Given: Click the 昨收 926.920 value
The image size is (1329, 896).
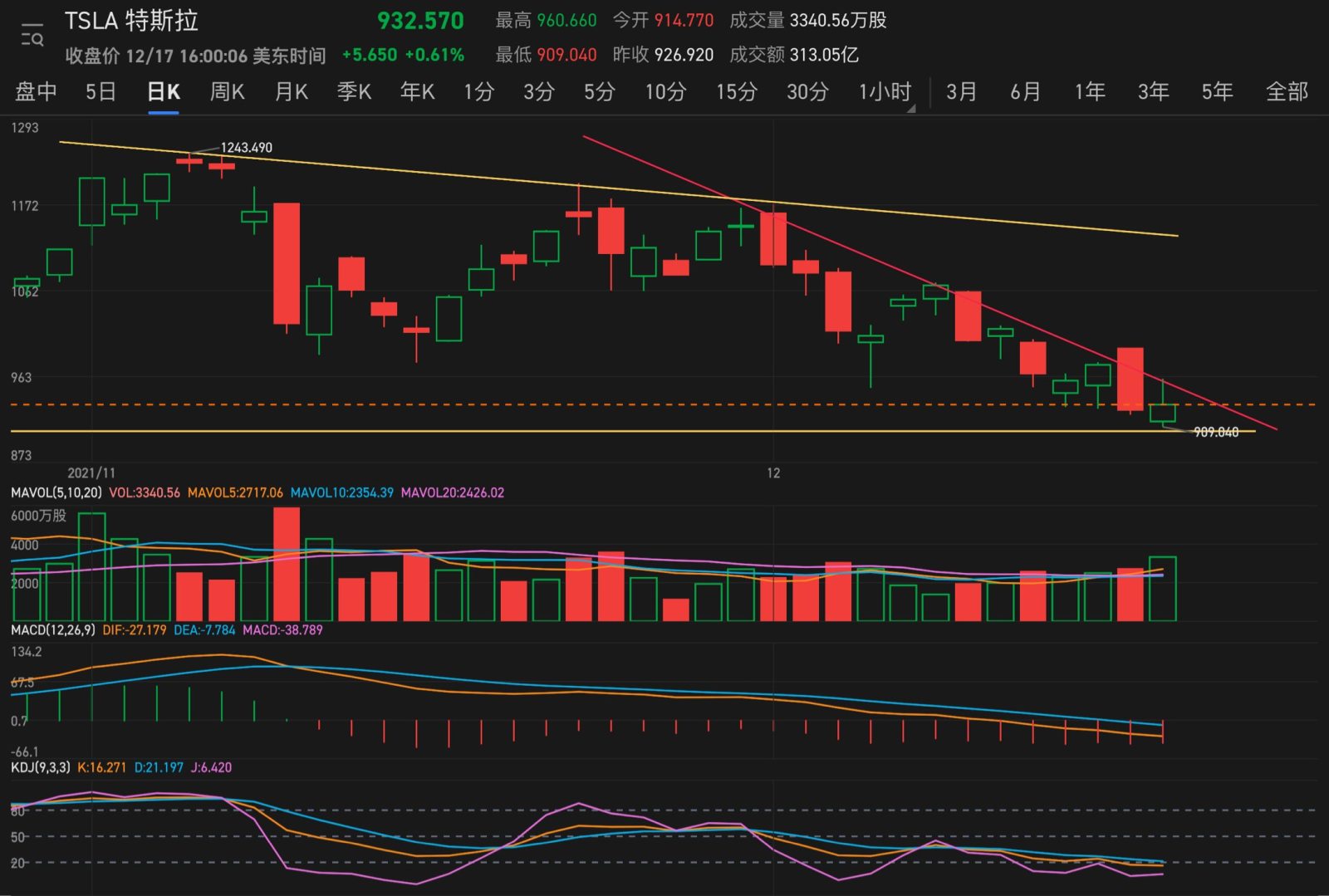Looking at the screenshot, I should (684, 55).
